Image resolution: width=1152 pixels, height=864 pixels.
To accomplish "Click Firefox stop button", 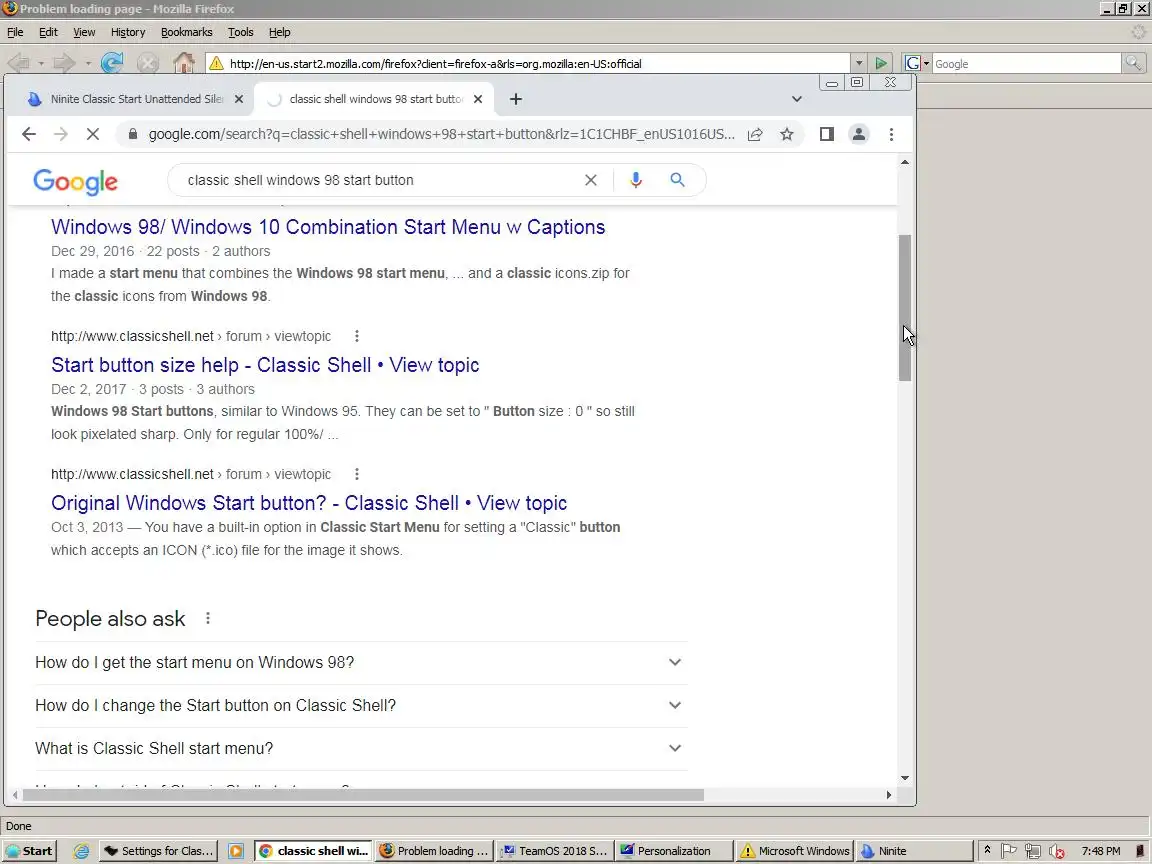I will tap(148, 63).
